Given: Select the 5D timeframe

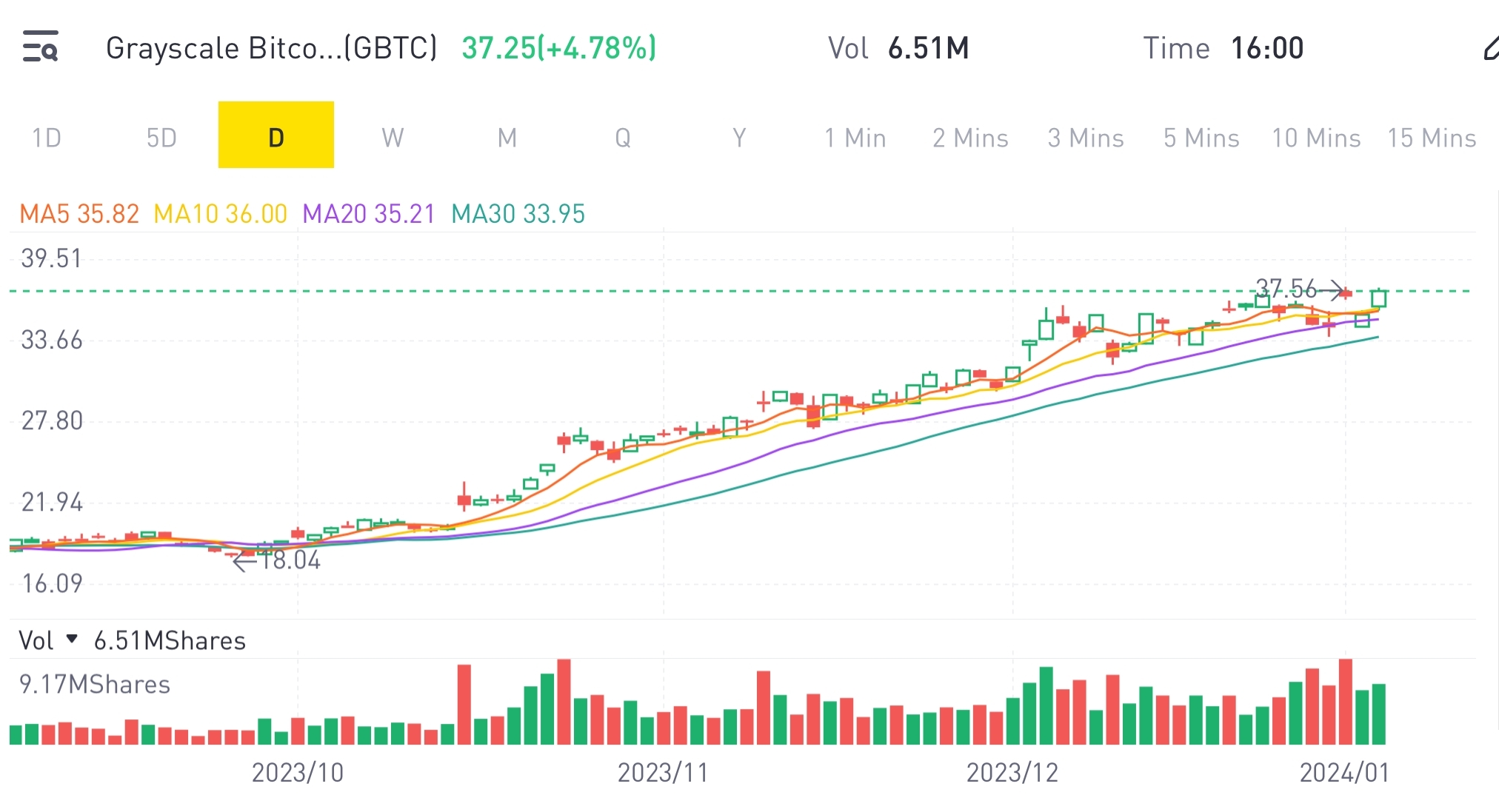Looking at the screenshot, I should [161, 137].
